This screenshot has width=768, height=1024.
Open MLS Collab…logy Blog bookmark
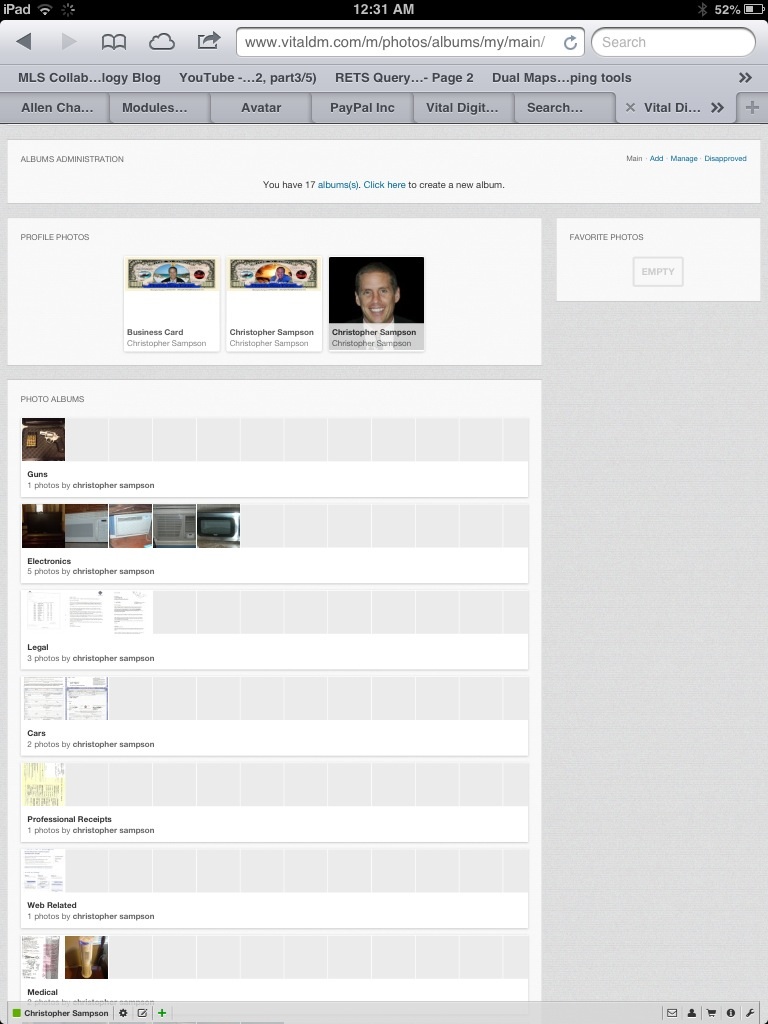pos(89,78)
